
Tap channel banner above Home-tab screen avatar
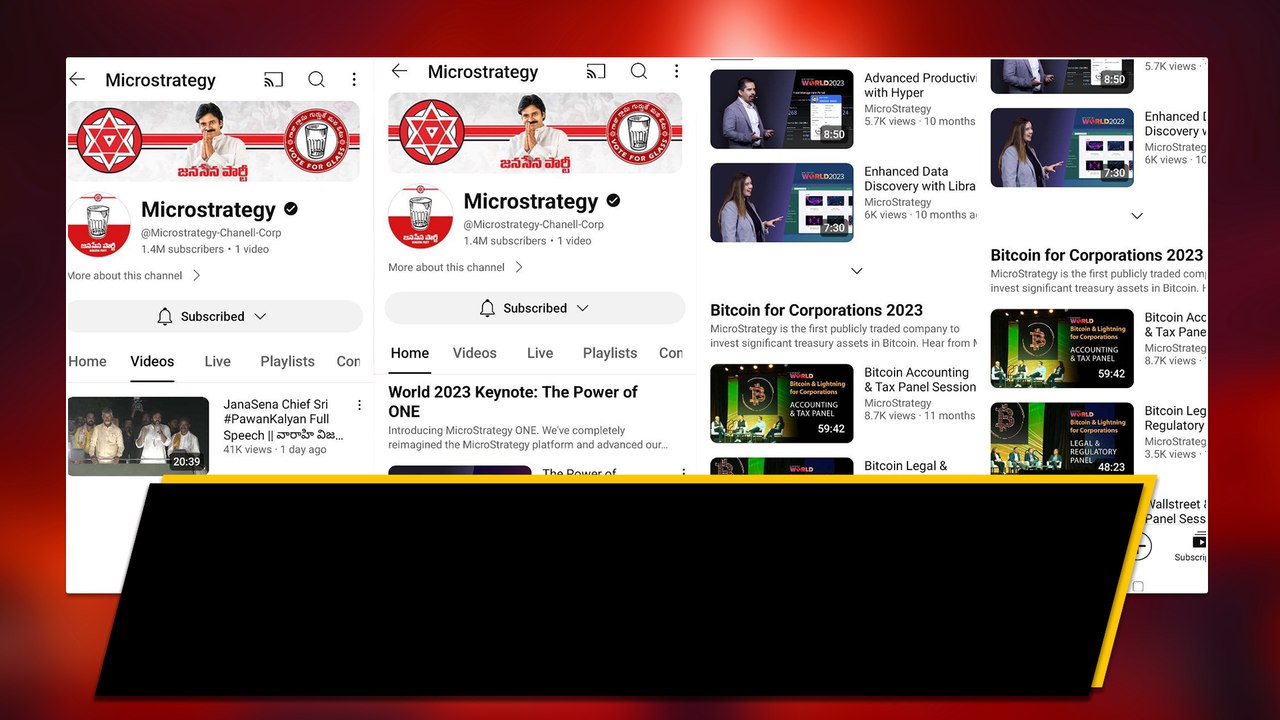pyautogui.click(x=535, y=132)
